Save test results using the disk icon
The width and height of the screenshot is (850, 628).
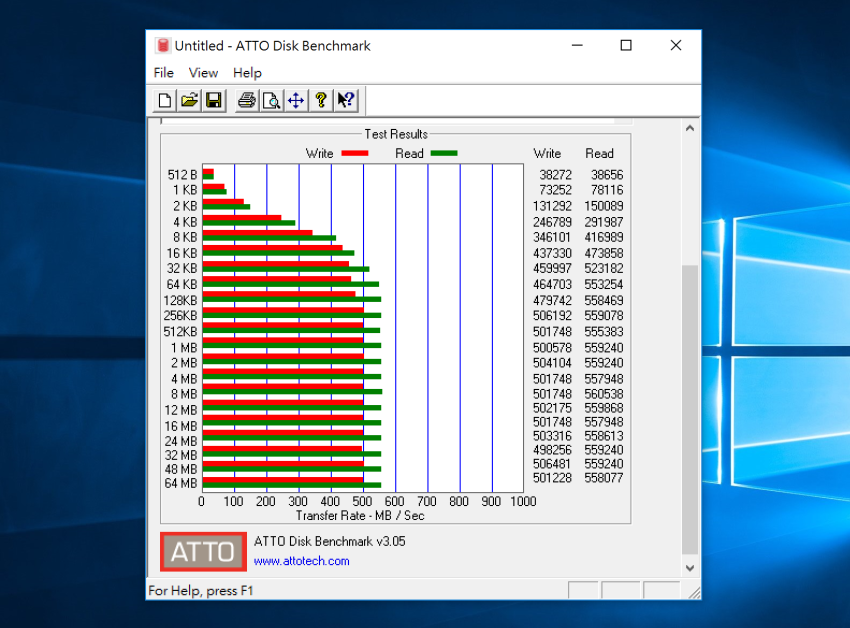tap(213, 100)
